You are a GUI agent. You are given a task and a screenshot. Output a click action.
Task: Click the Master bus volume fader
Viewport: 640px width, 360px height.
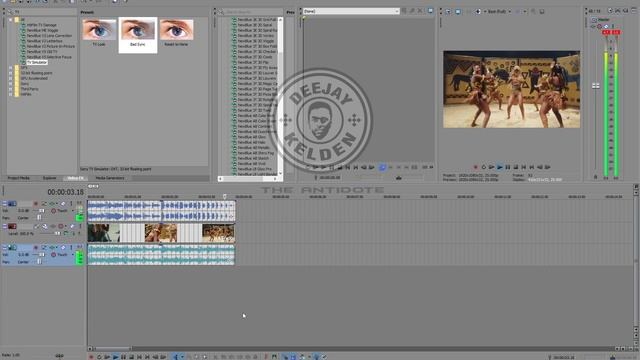click(x=596, y=86)
